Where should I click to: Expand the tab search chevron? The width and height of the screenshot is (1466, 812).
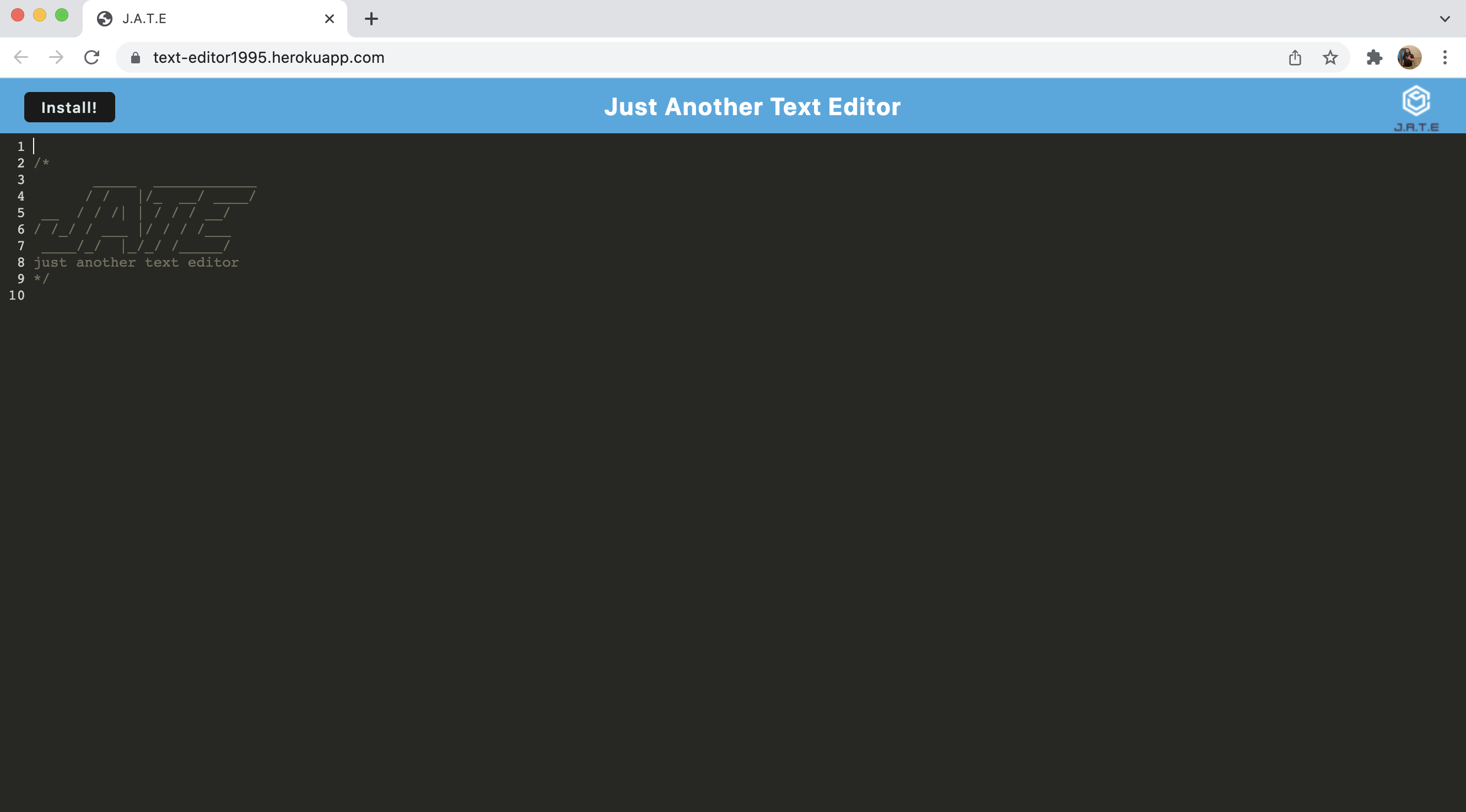1445,18
